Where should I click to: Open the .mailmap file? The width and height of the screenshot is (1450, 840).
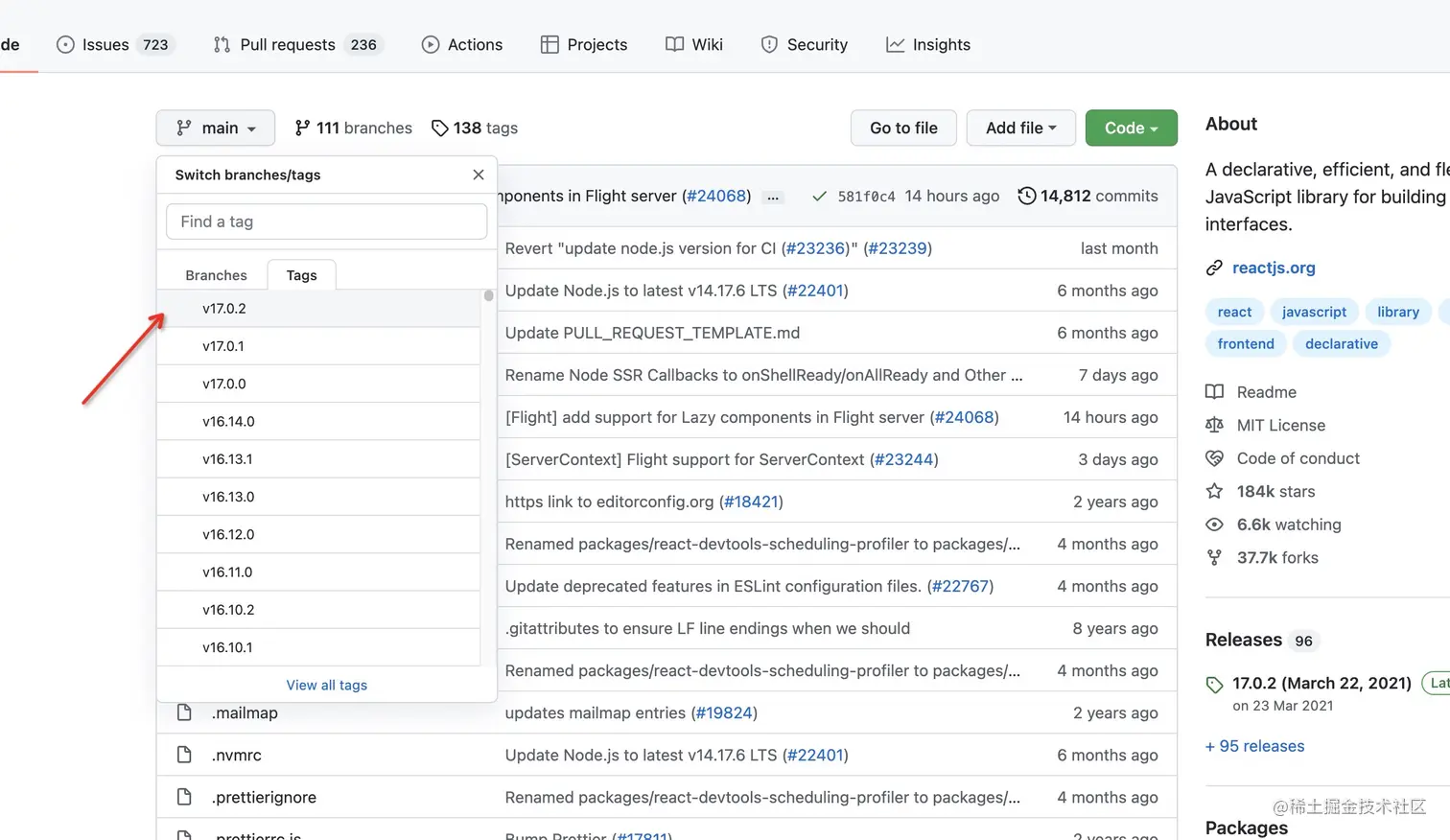(x=245, y=712)
